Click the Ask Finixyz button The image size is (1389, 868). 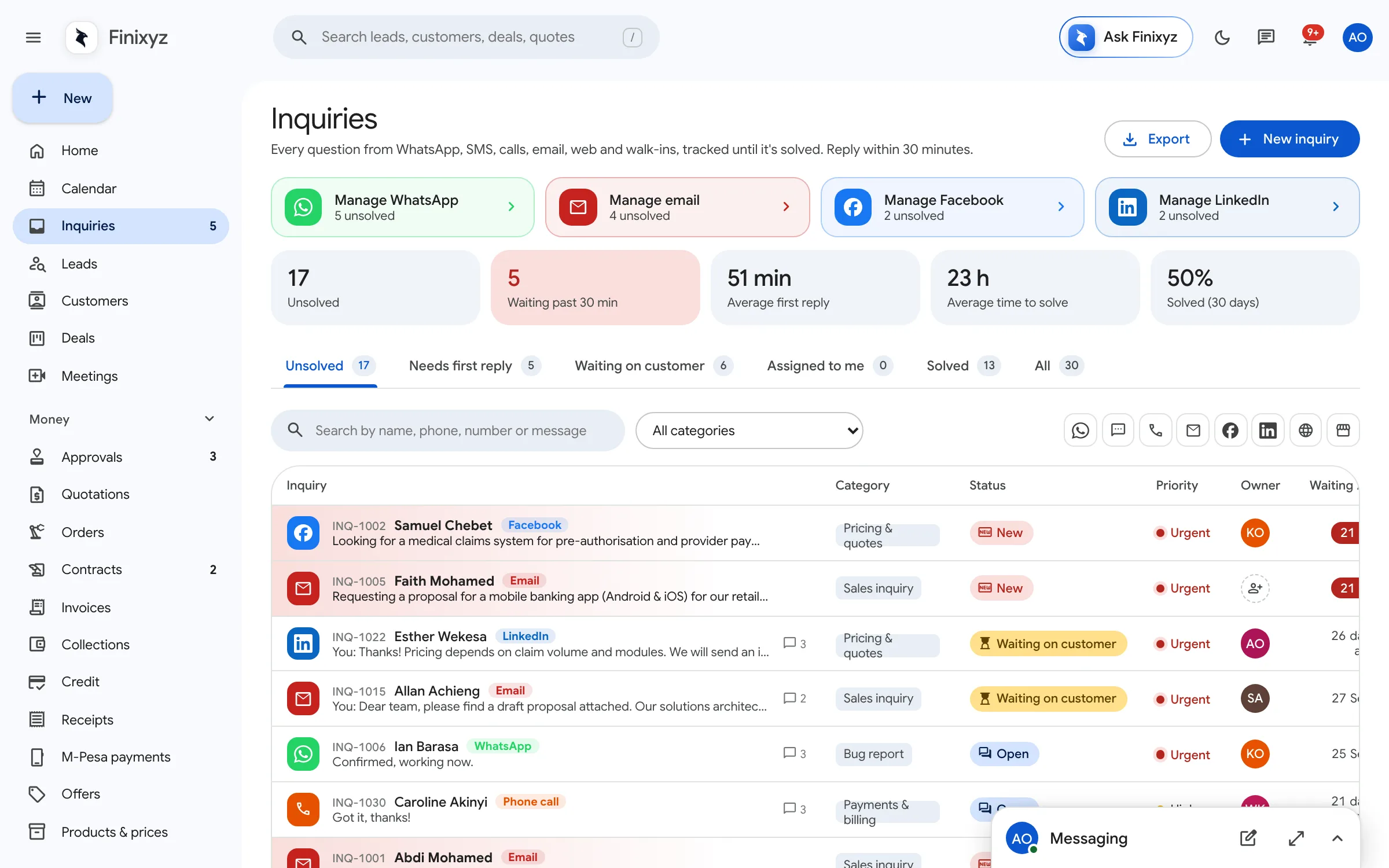pyautogui.click(x=1126, y=37)
